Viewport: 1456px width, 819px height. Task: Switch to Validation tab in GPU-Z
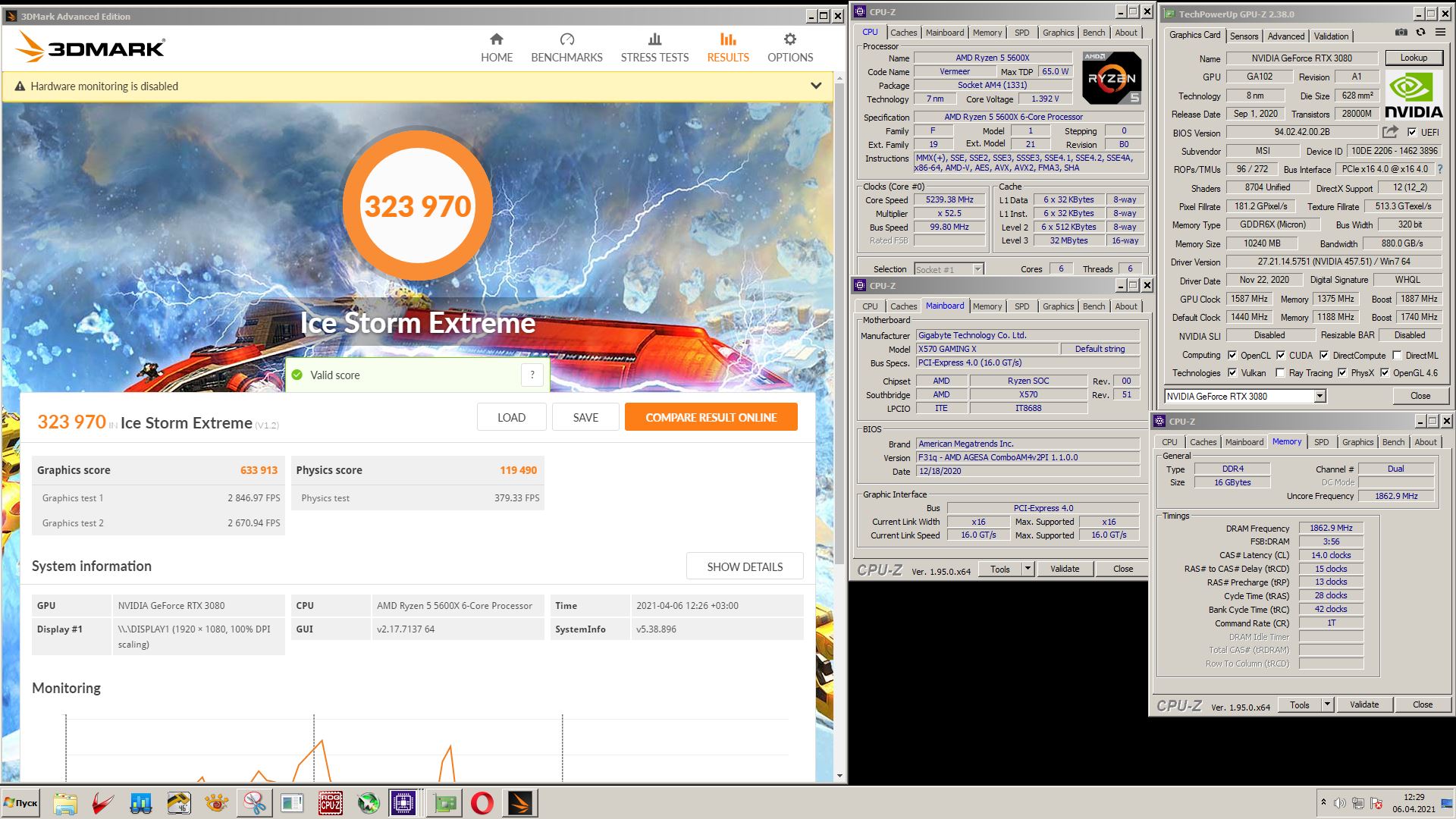1331,36
